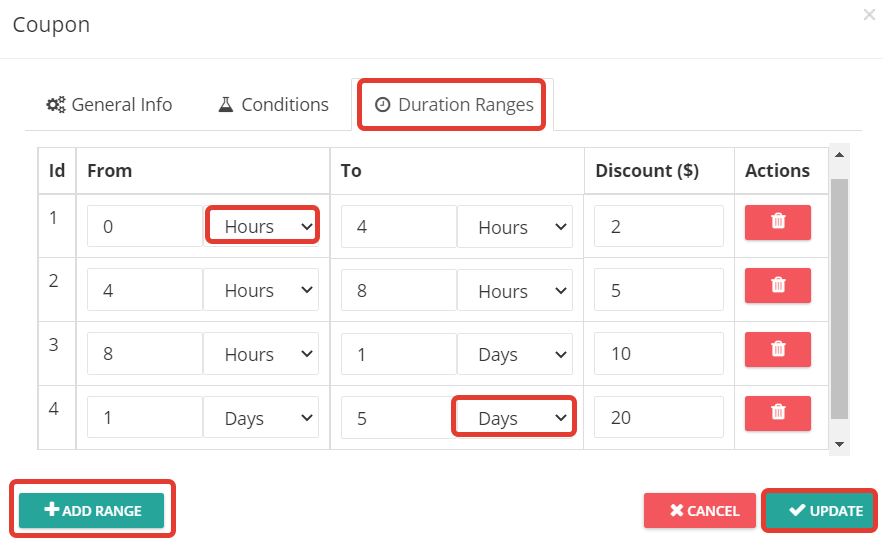Viewport: 883px width, 543px height.
Task: Focus the row 4 Discount field showing 20
Action: (659, 417)
